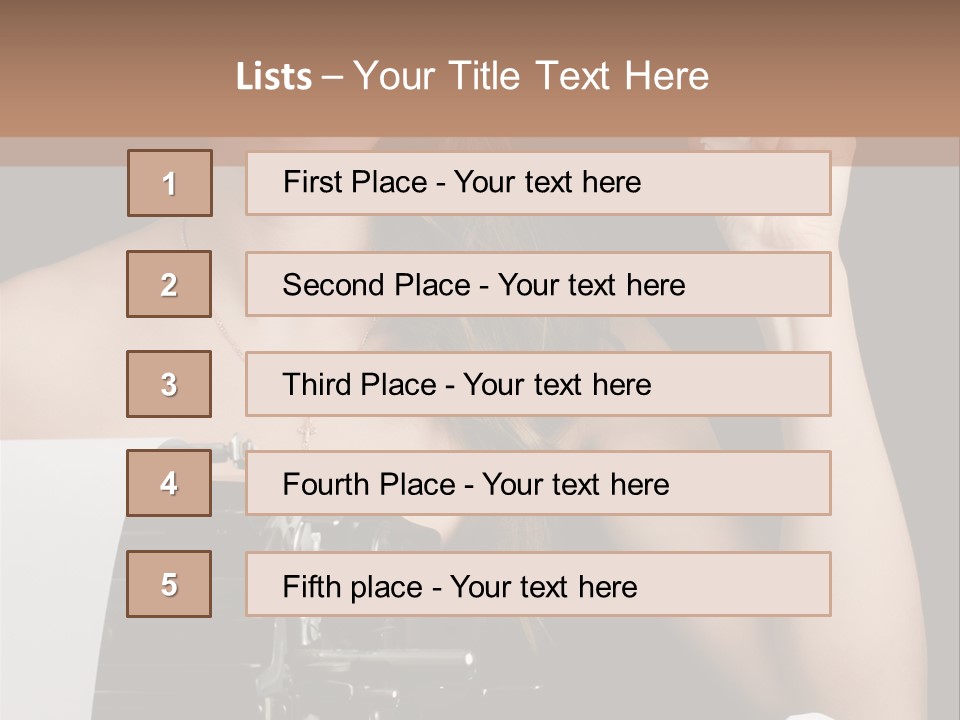This screenshot has height=720, width=960.
Task: Click 'Your text here' in Fifth place row
Action: coord(544,587)
